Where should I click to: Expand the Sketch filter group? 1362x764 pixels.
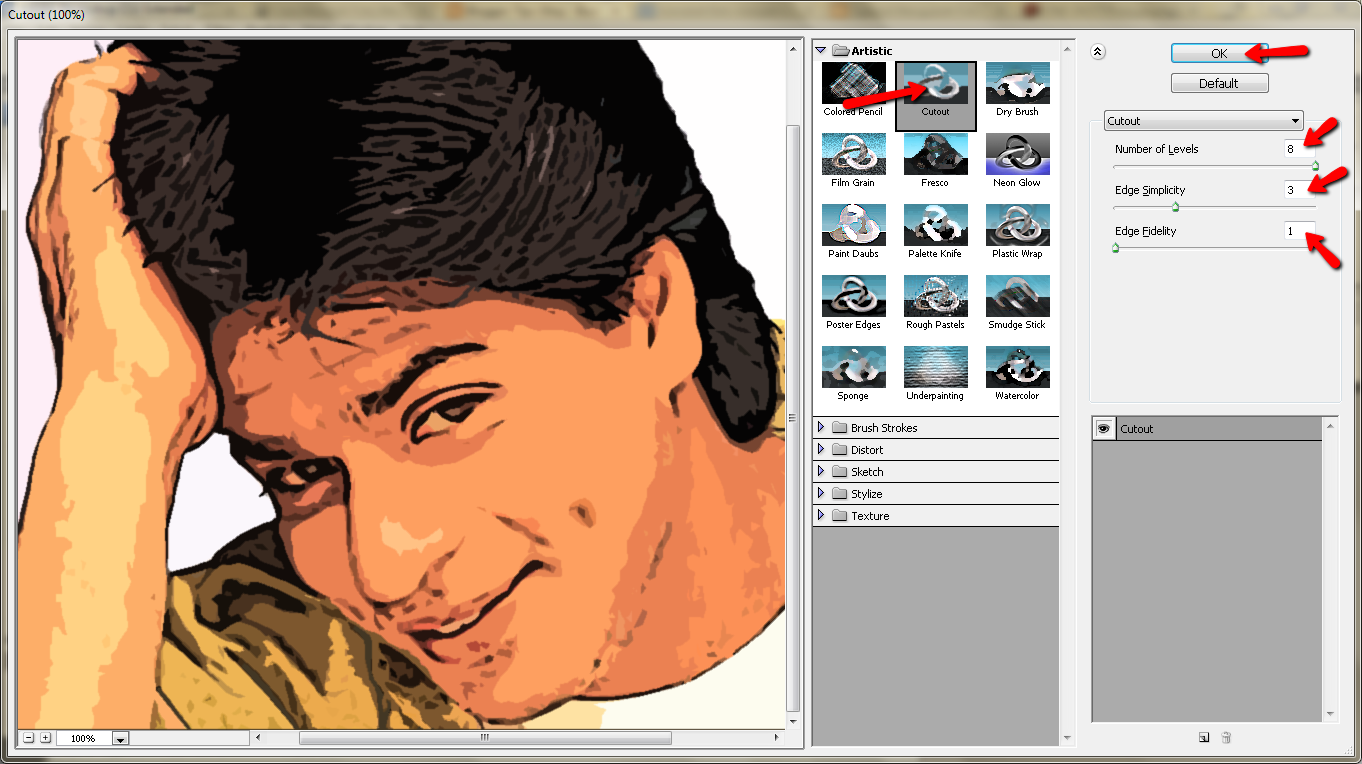pos(822,471)
